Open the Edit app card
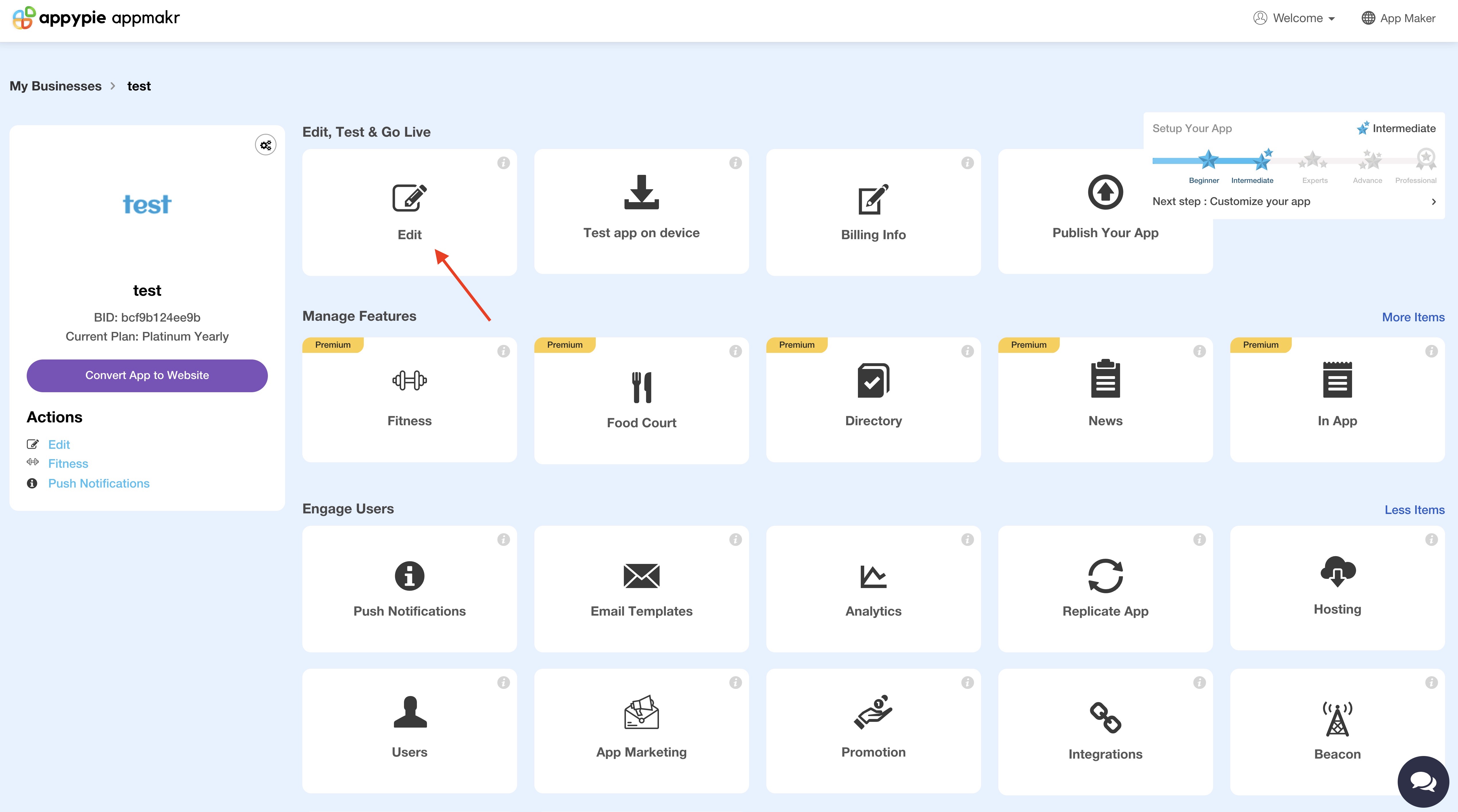 point(409,212)
